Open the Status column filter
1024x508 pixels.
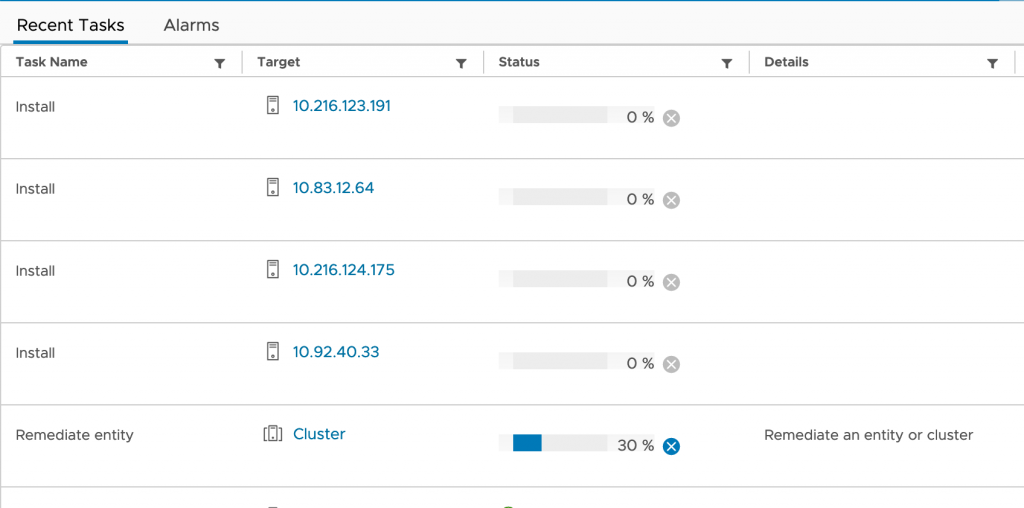pyautogui.click(x=727, y=63)
